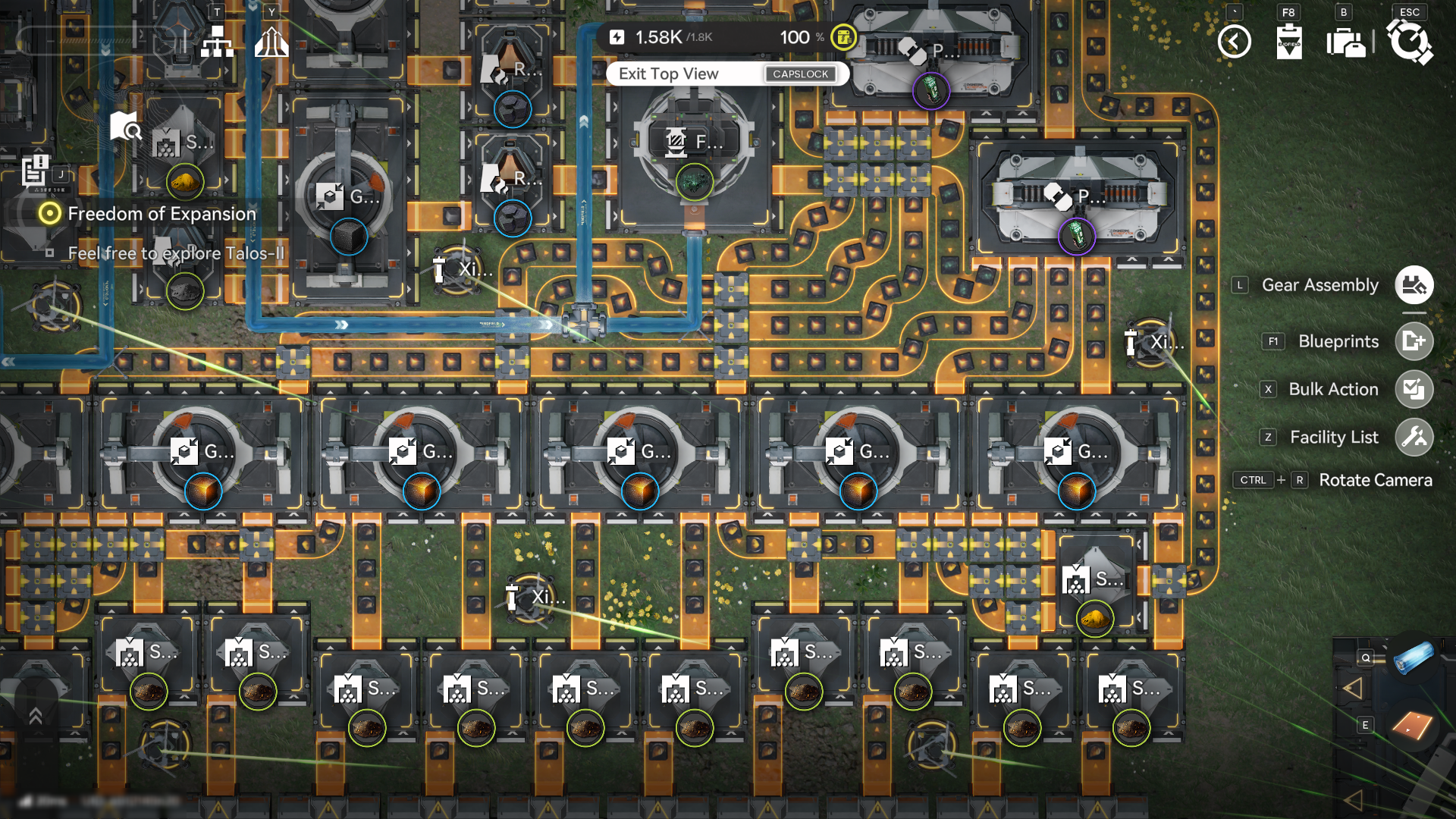Click the 1.58K power usage readout
This screenshot has height=819, width=1456.
659,37
